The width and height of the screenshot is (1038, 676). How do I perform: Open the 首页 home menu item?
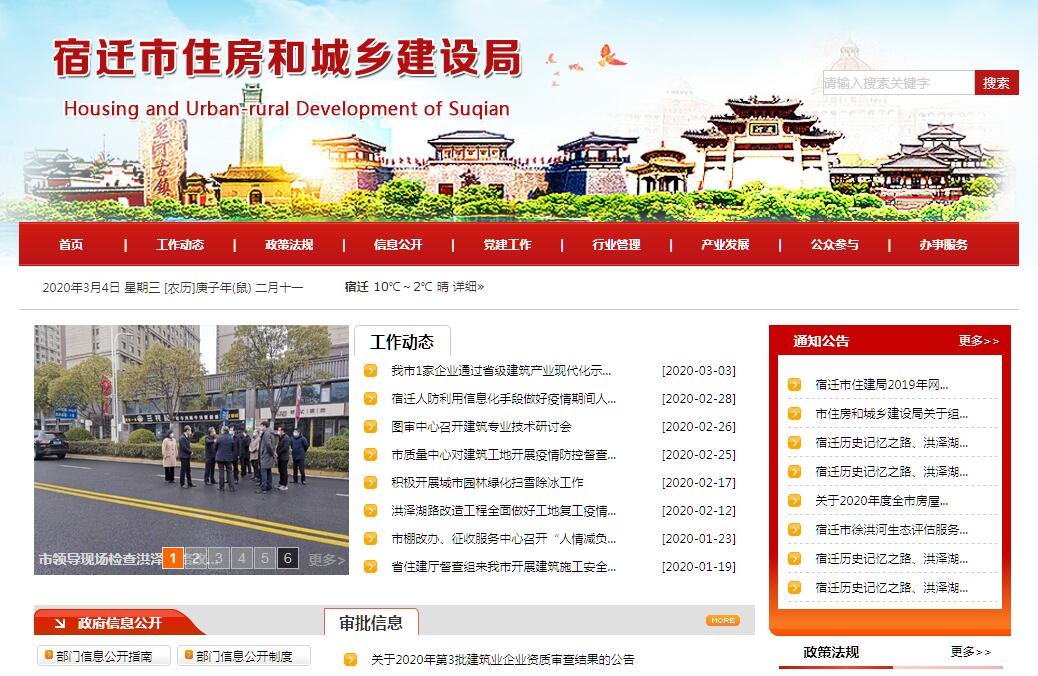[71, 245]
